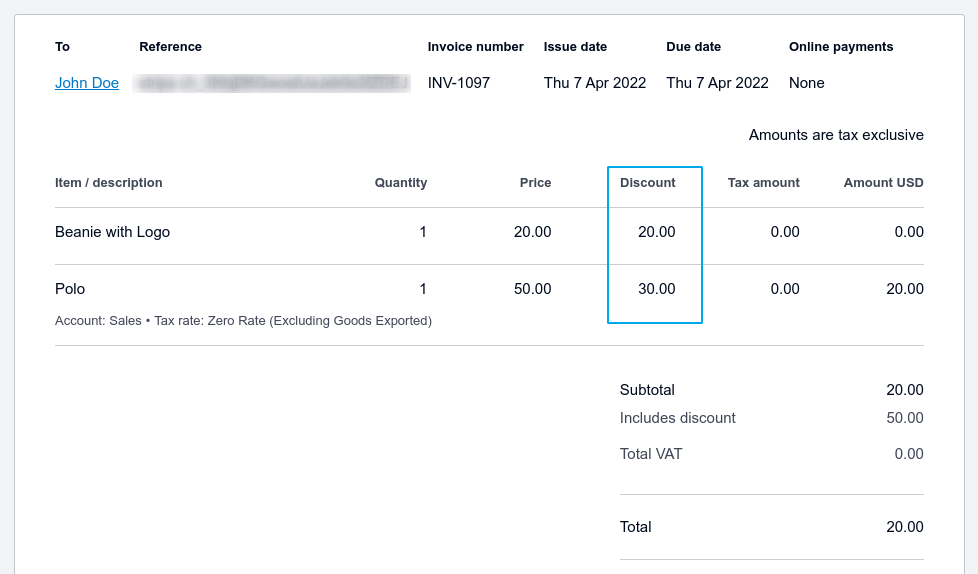Image resolution: width=978 pixels, height=574 pixels.
Task: Click the Discount column header
Action: [x=648, y=183]
